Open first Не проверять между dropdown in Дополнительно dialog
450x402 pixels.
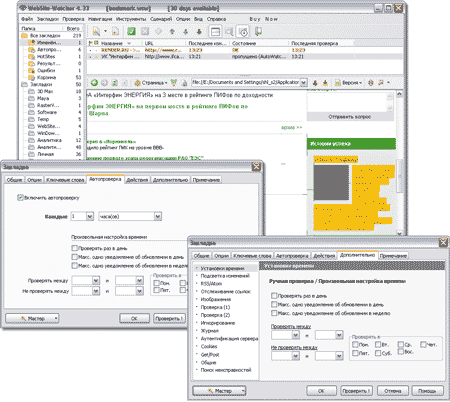(295, 356)
